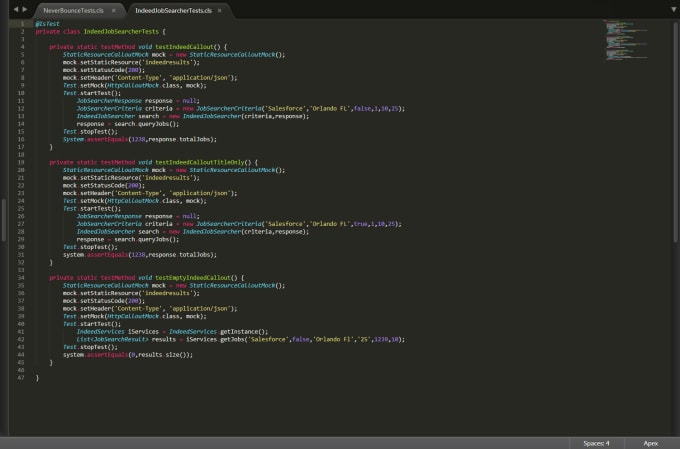The height and width of the screenshot is (449, 680).
Task: Switch to the NeverBounceTests.cls tab
Action: click(x=73, y=10)
